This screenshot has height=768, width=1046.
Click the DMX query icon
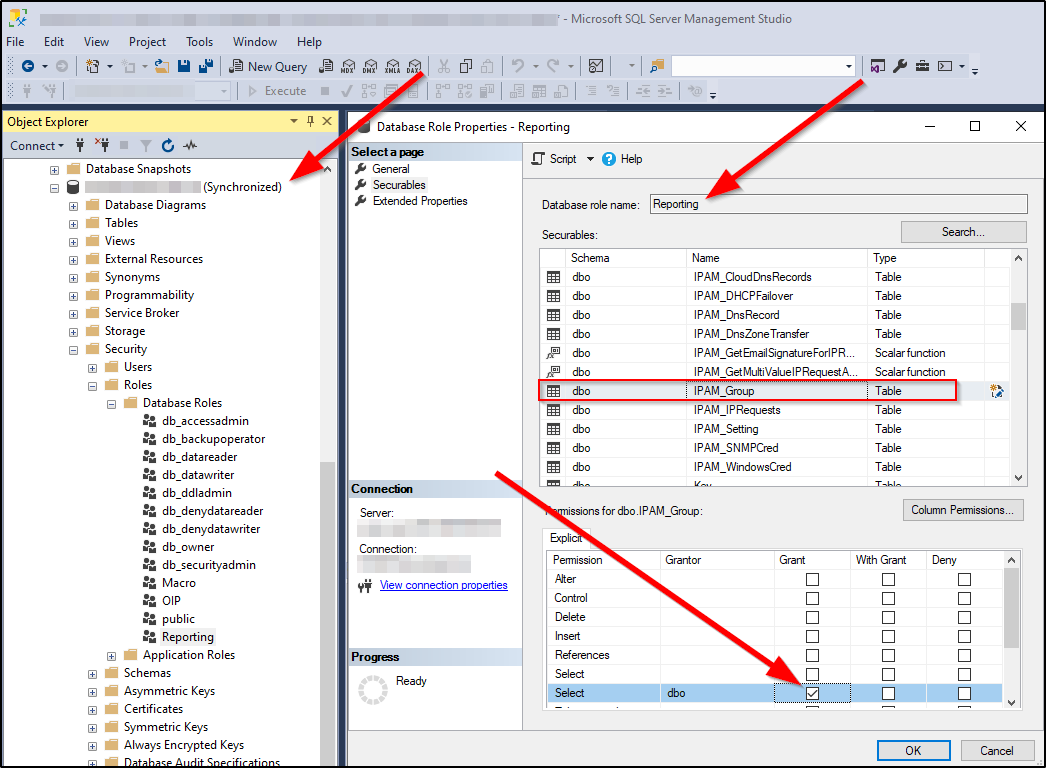[x=370, y=66]
